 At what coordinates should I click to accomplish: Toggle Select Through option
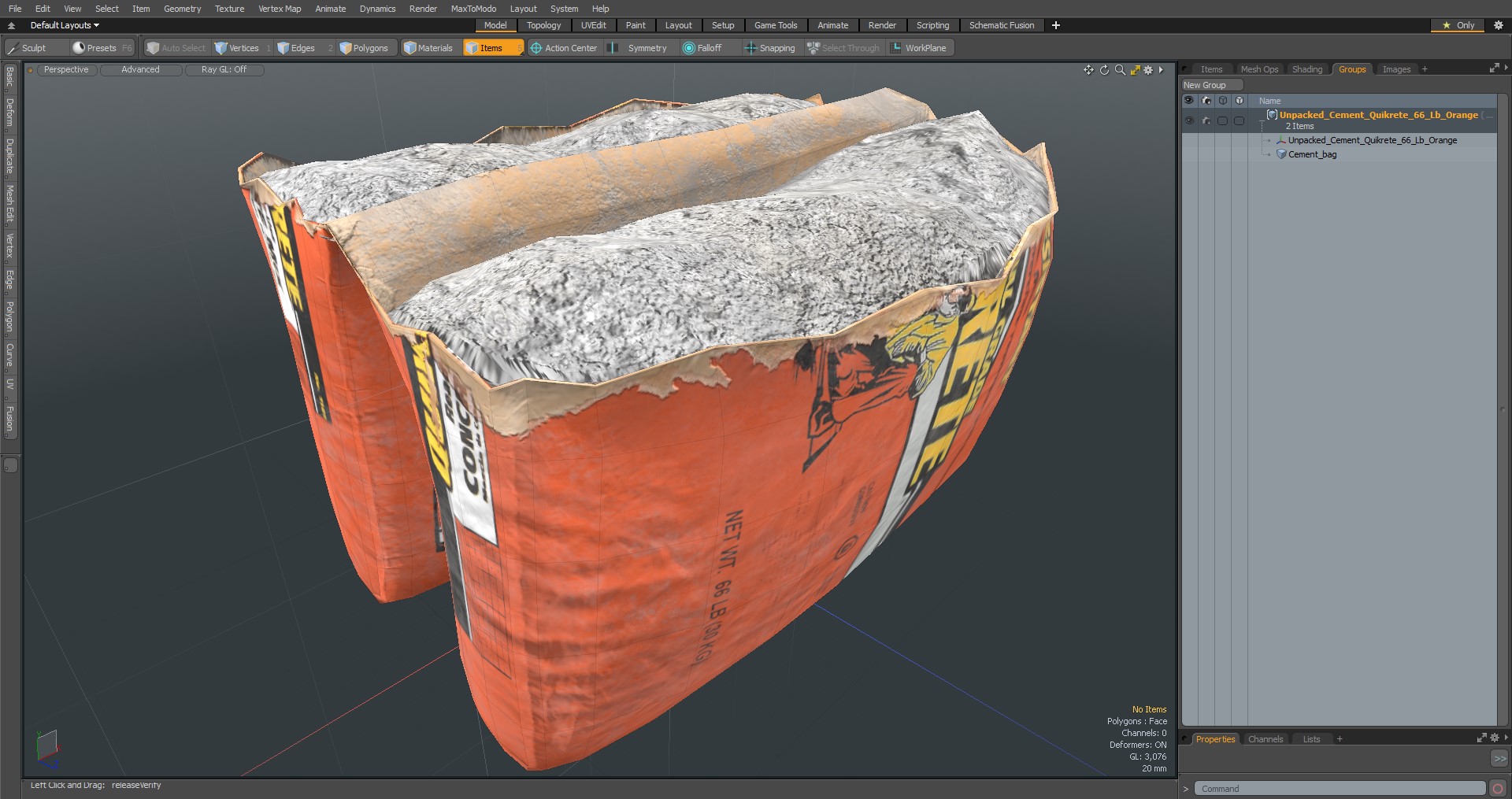[x=843, y=48]
